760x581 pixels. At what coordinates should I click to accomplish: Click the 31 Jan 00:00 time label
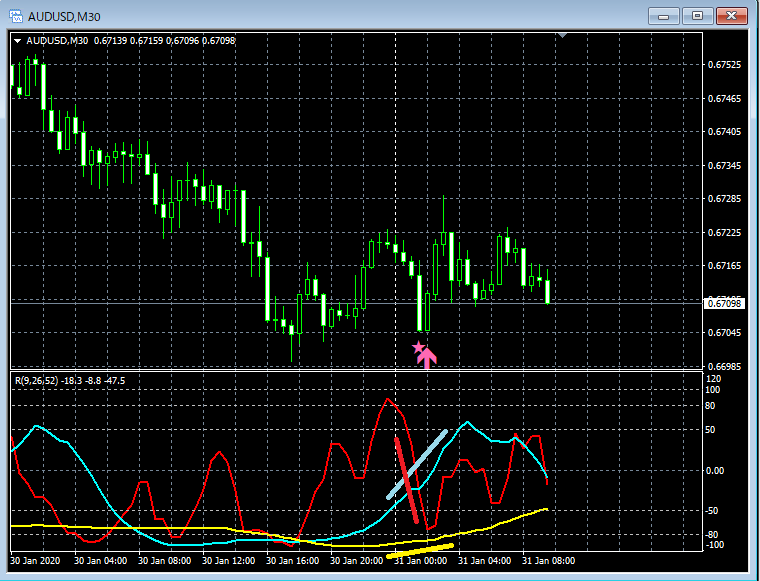pyautogui.click(x=420, y=561)
